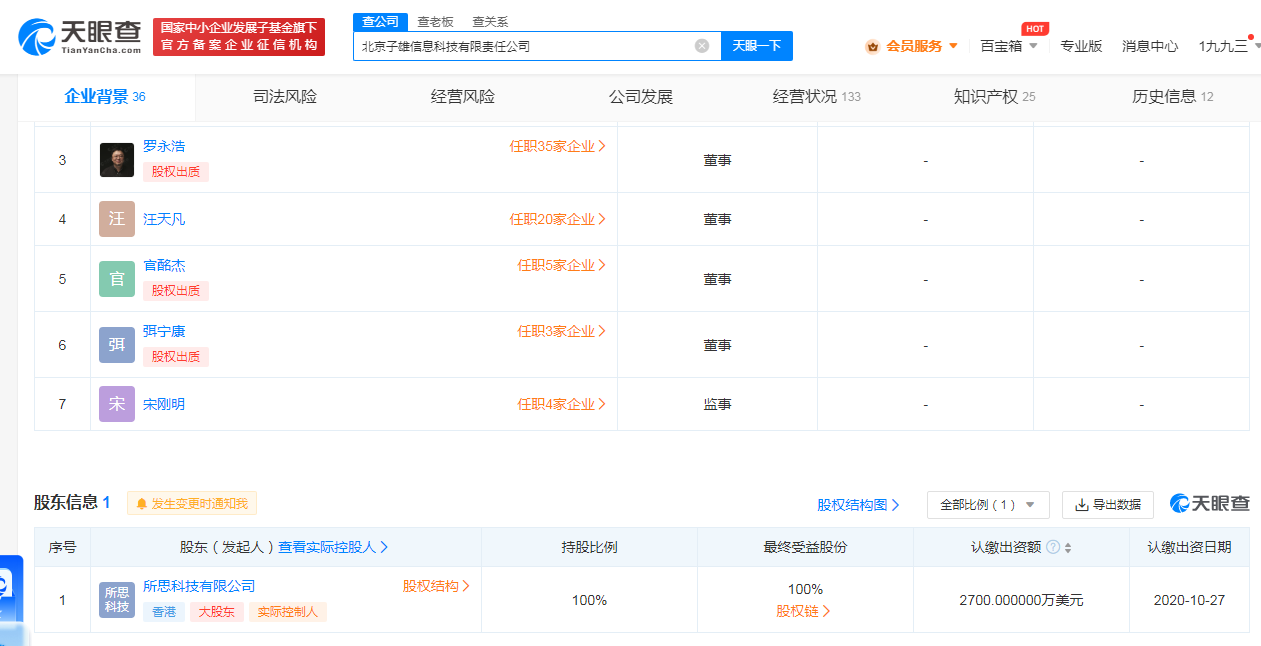Clear the search box text

pos(702,46)
